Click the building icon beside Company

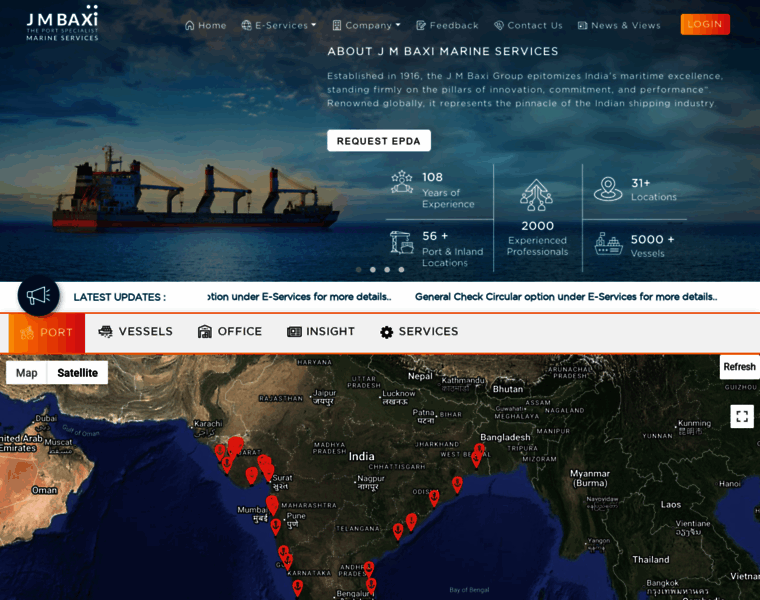(x=337, y=25)
